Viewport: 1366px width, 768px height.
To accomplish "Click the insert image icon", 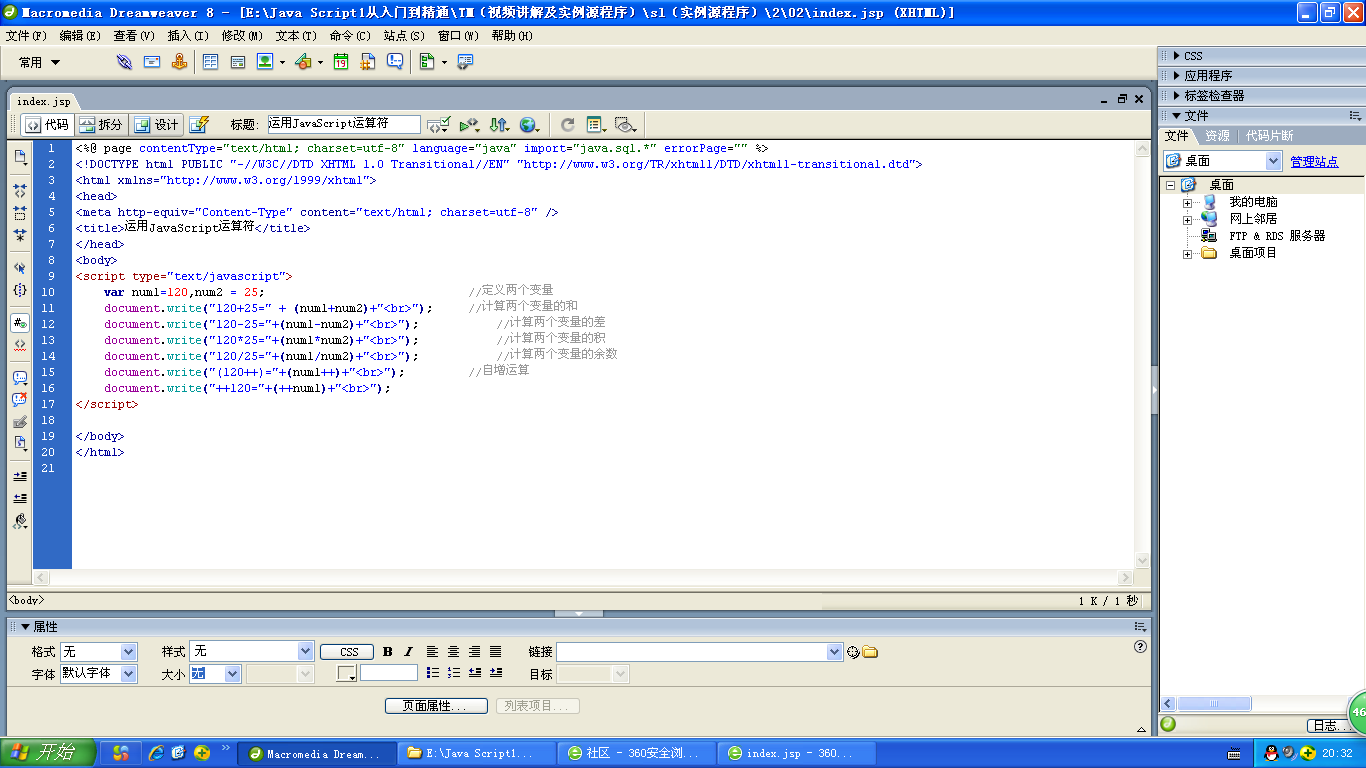I will point(265,62).
